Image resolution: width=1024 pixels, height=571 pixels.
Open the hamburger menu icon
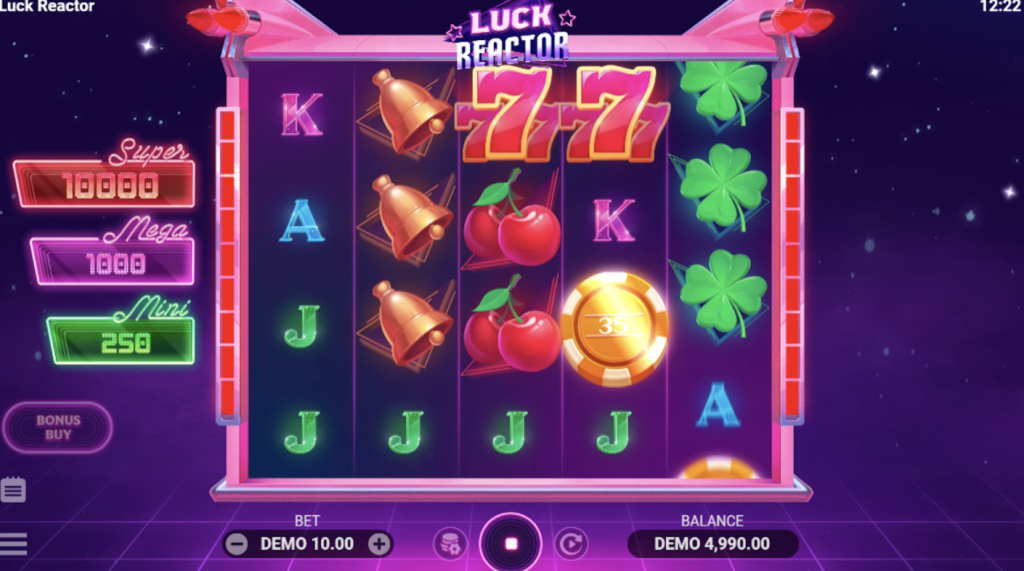coord(13,544)
